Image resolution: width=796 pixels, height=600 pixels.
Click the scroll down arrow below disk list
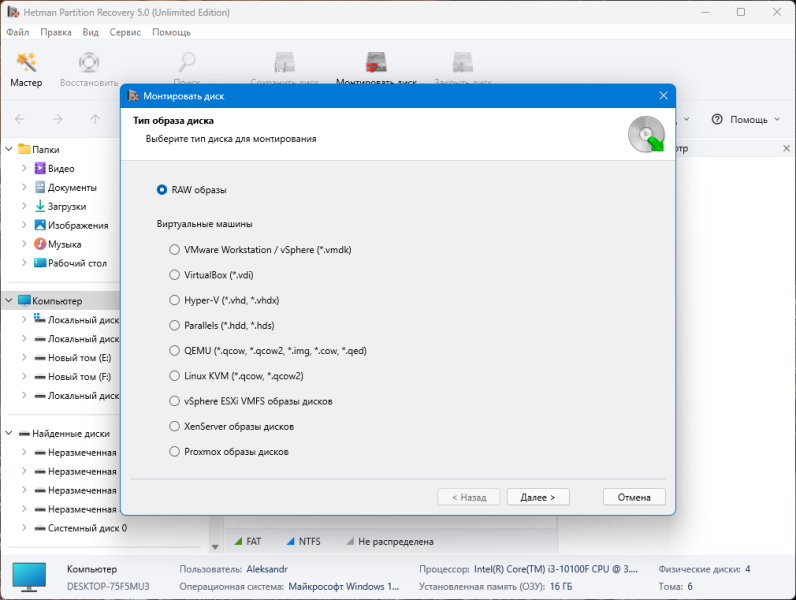tap(215, 547)
